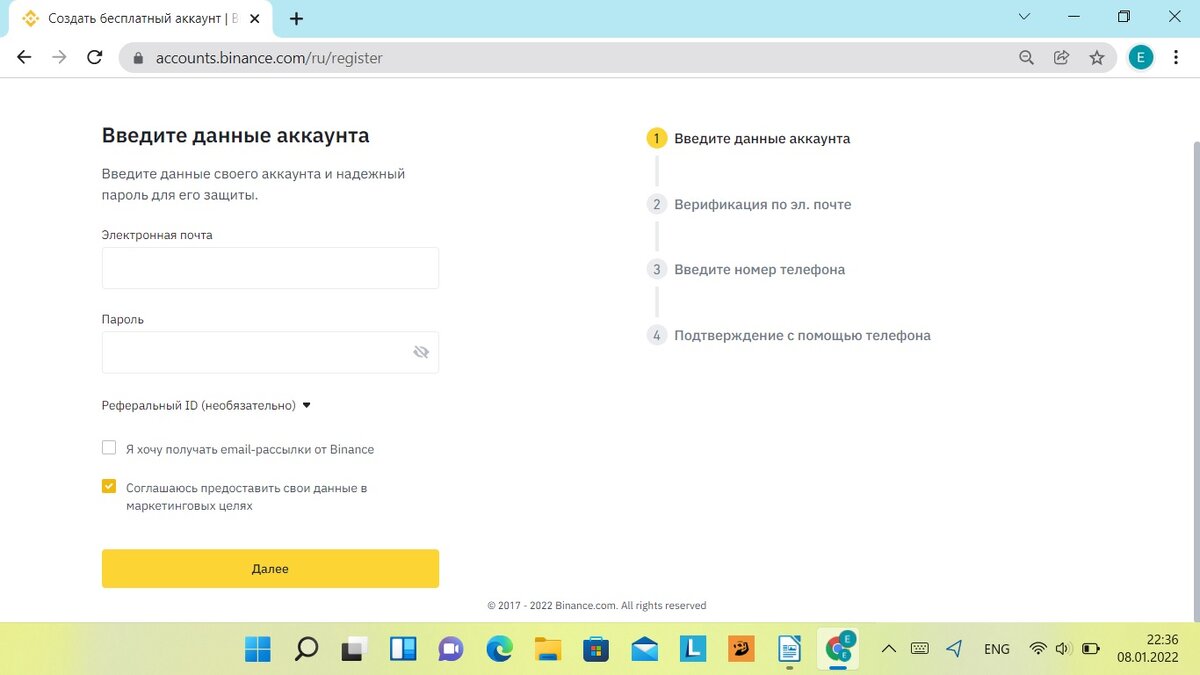The image size is (1200, 675).
Task: Open the Mail app from taskbar
Action: (645, 649)
